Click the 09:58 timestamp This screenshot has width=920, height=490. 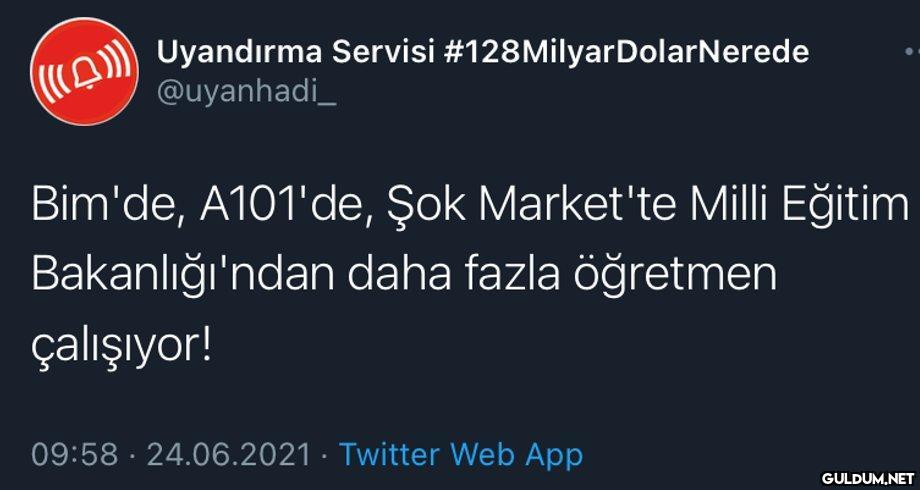pos(75,455)
